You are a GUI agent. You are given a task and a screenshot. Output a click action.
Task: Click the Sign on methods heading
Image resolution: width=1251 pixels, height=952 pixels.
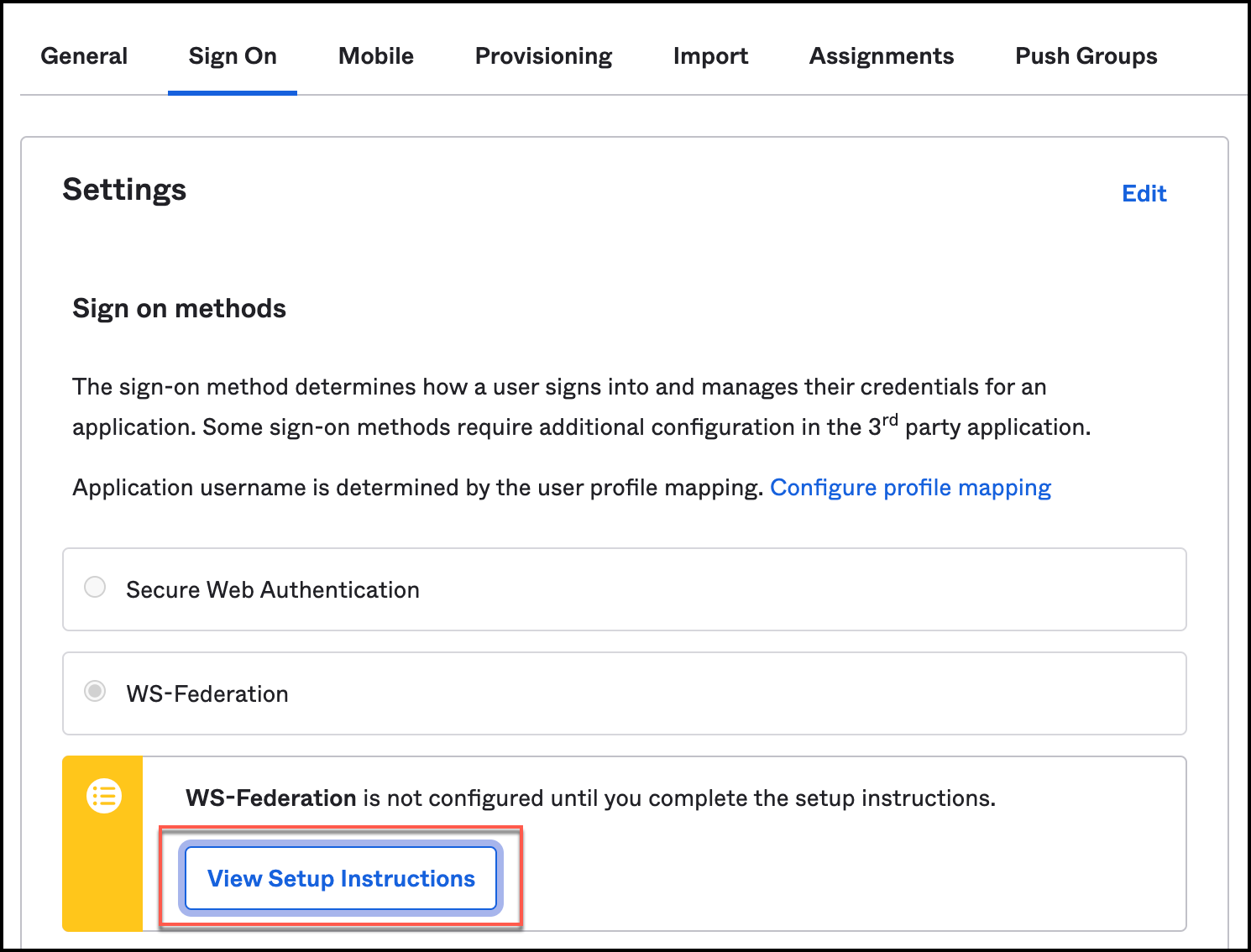point(179,309)
